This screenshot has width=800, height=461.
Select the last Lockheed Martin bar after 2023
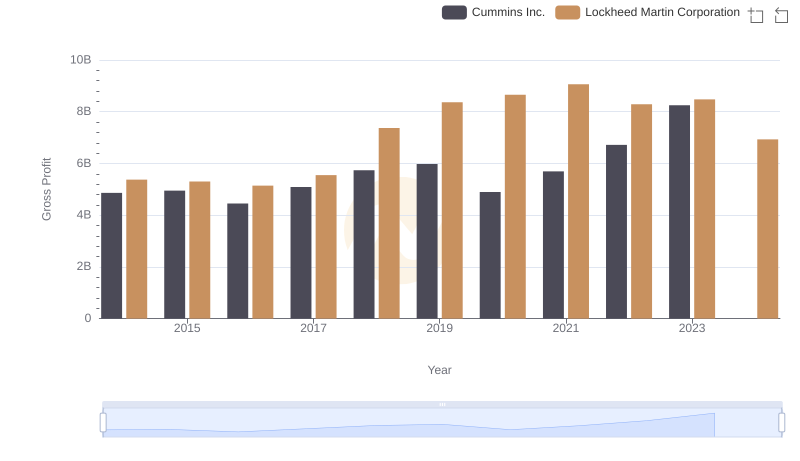(767, 229)
